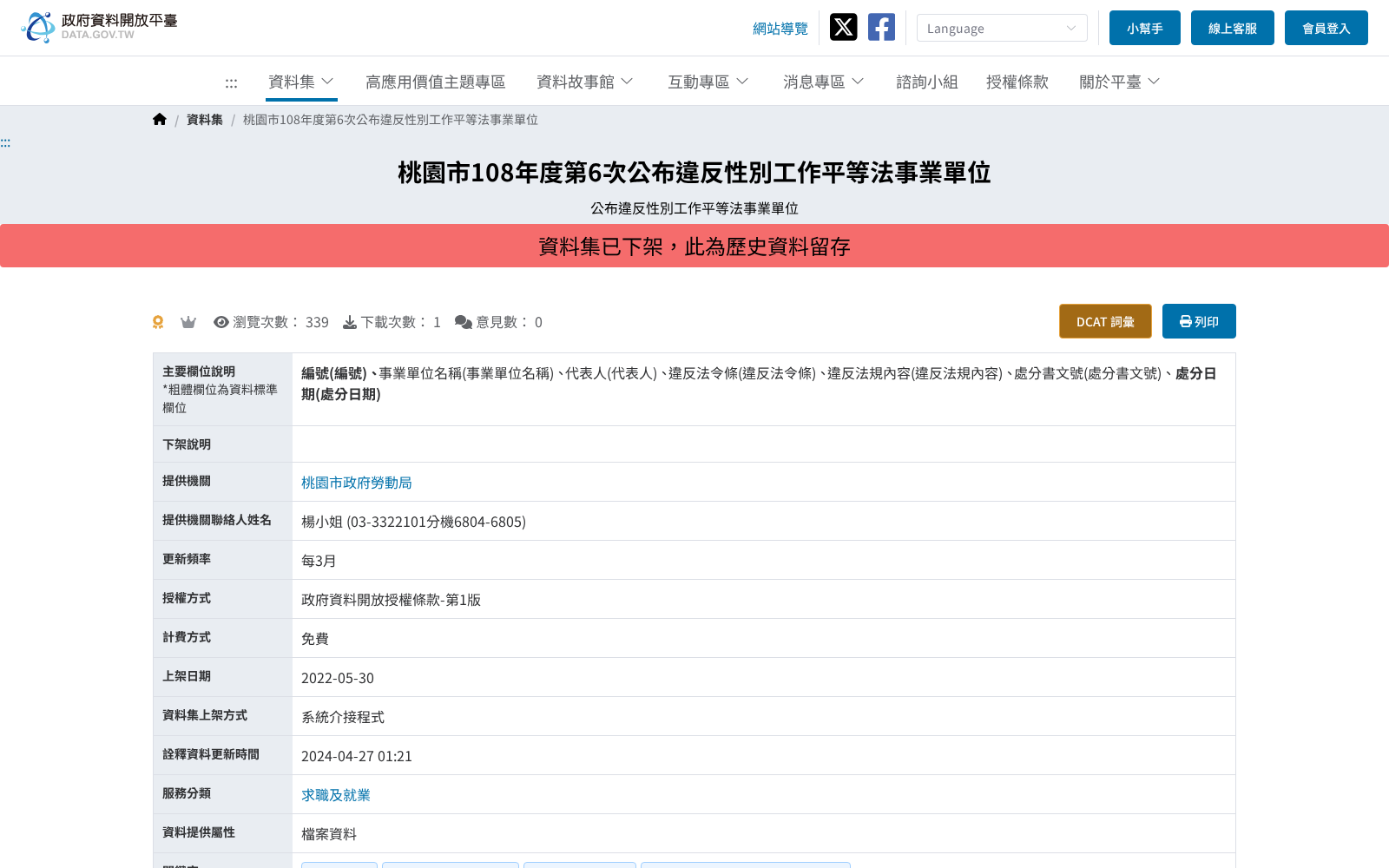Click the ::: accessibility anchor in the nav bar
This screenshot has width=1389, height=868.
(231, 82)
